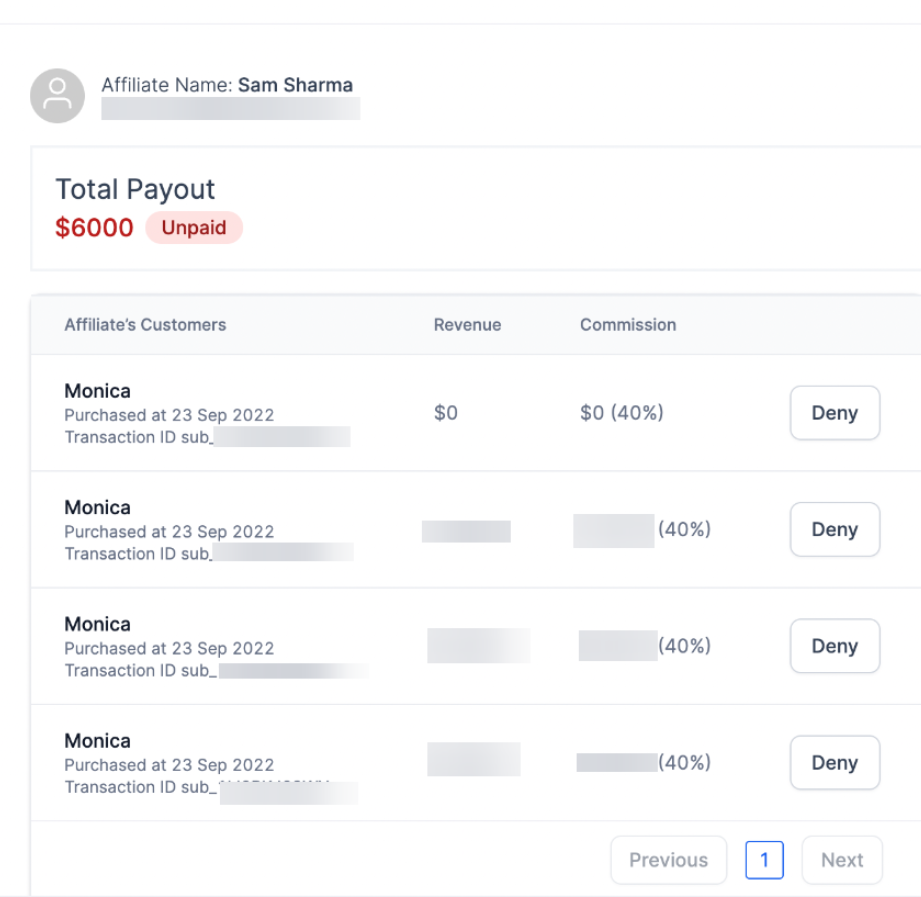Click the Monica name in the first row
Image resolution: width=921 pixels, height=897 pixels.
pos(97,391)
